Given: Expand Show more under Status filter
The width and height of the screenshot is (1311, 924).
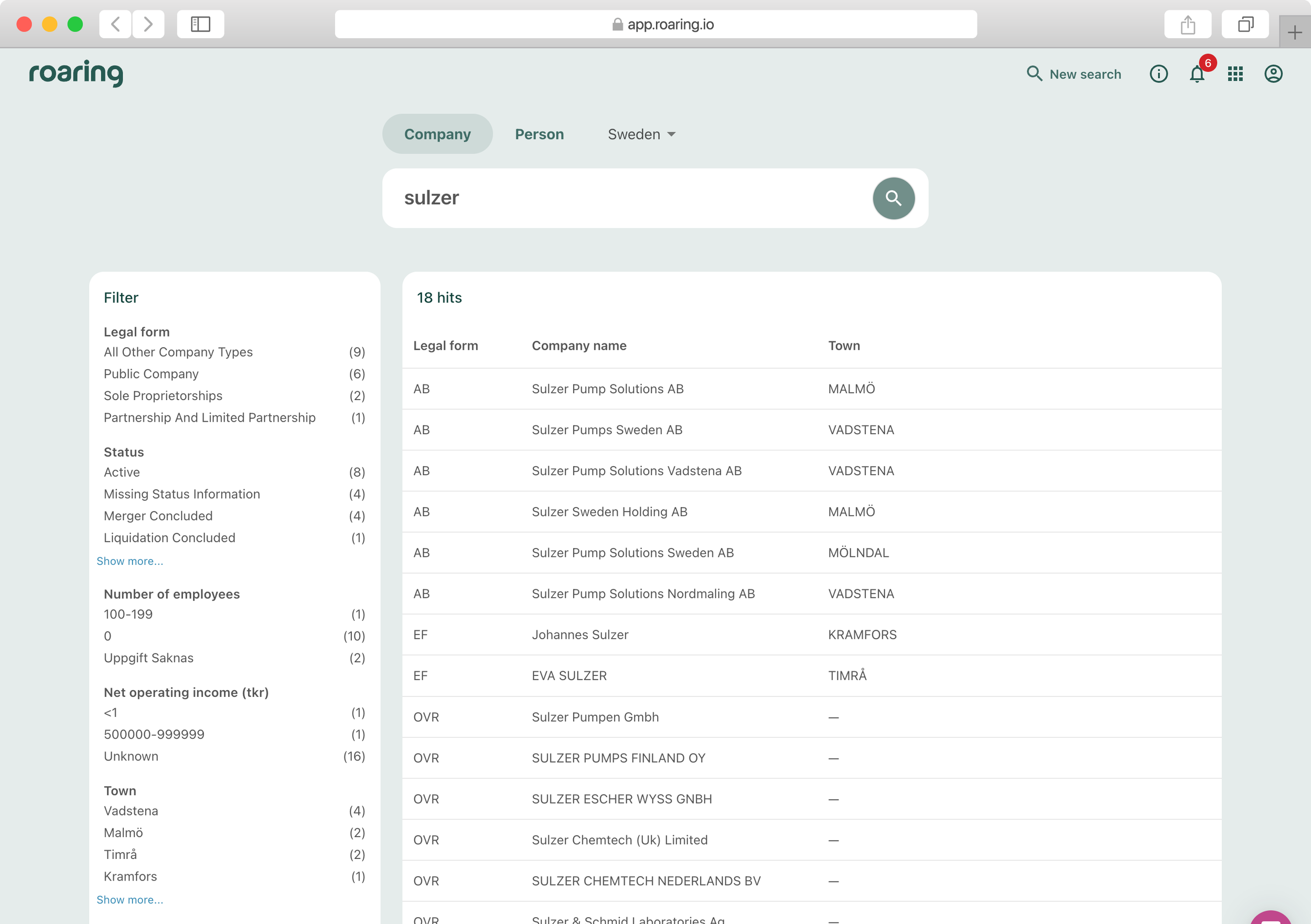Looking at the screenshot, I should [131, 560].
